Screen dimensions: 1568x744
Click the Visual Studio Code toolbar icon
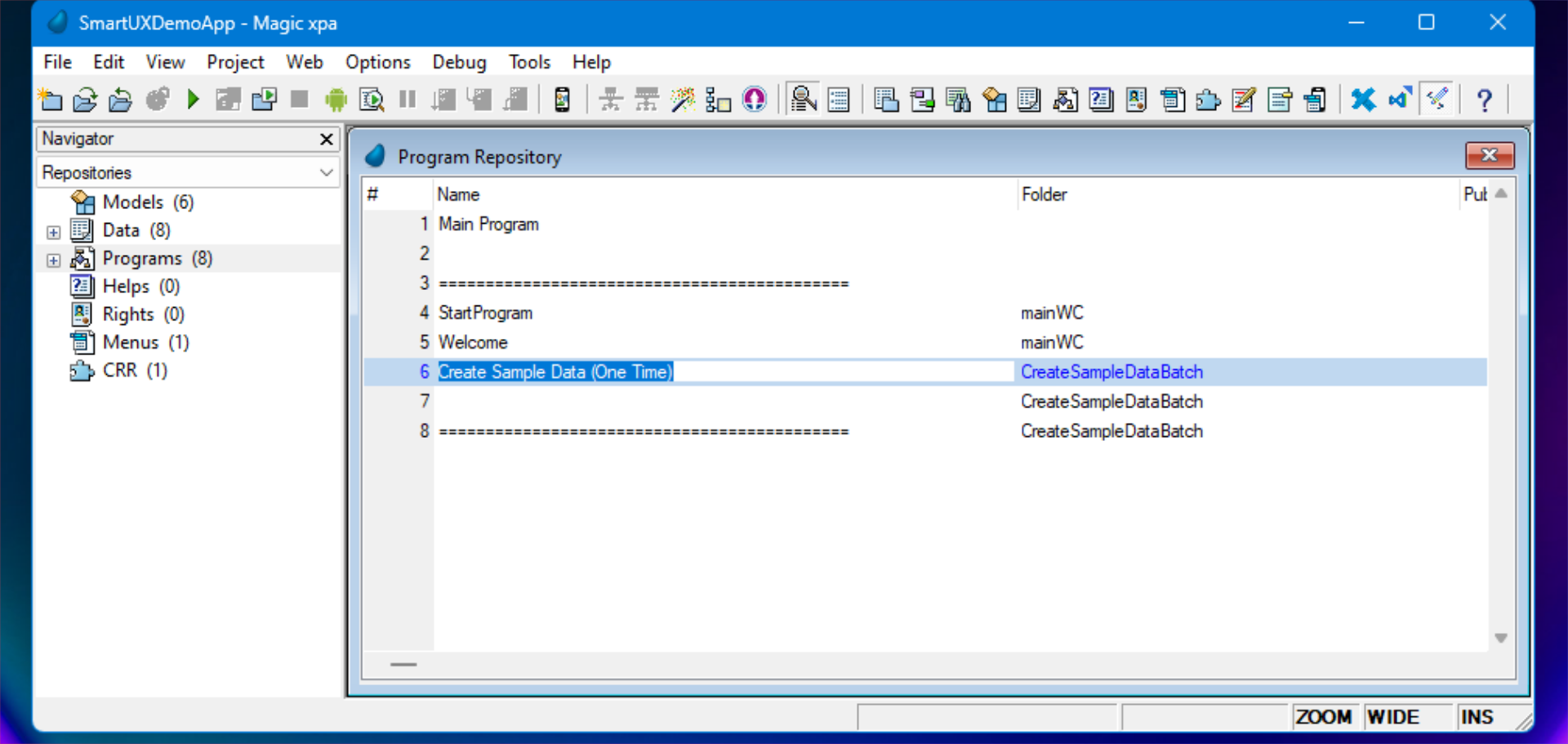pos(1400,99)
